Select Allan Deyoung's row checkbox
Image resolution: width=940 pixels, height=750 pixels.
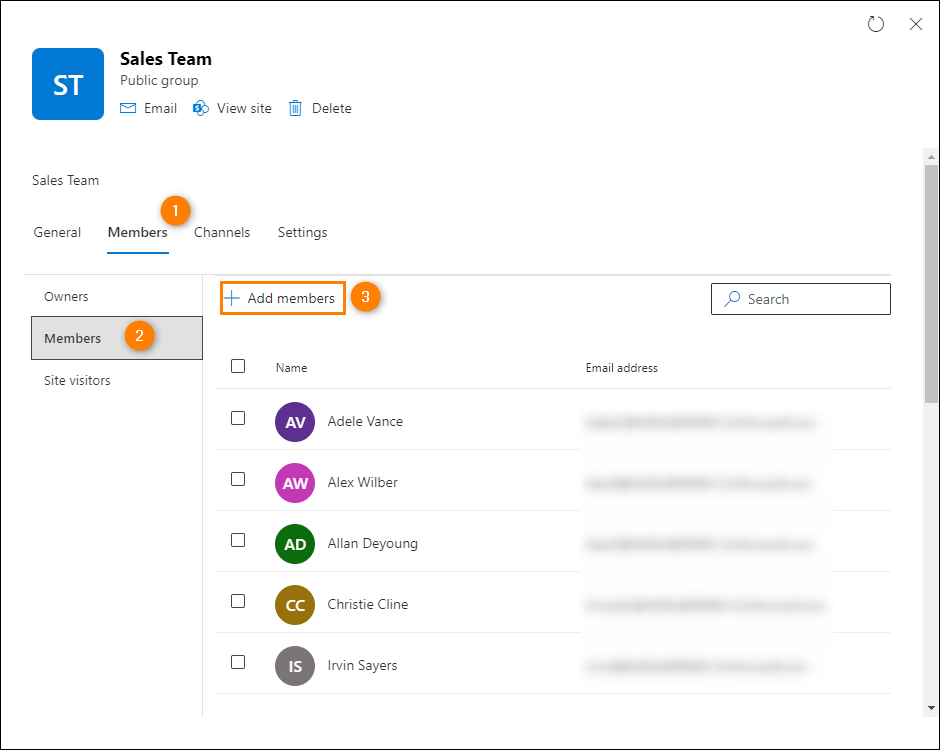(238, 540)
